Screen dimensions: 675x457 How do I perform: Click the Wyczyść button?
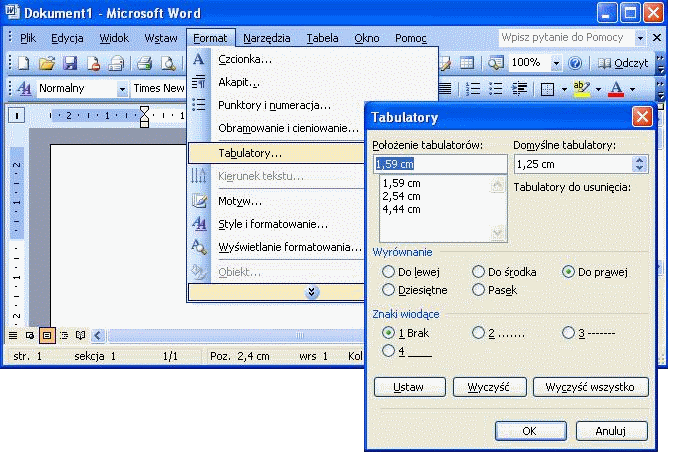[489, 387]
